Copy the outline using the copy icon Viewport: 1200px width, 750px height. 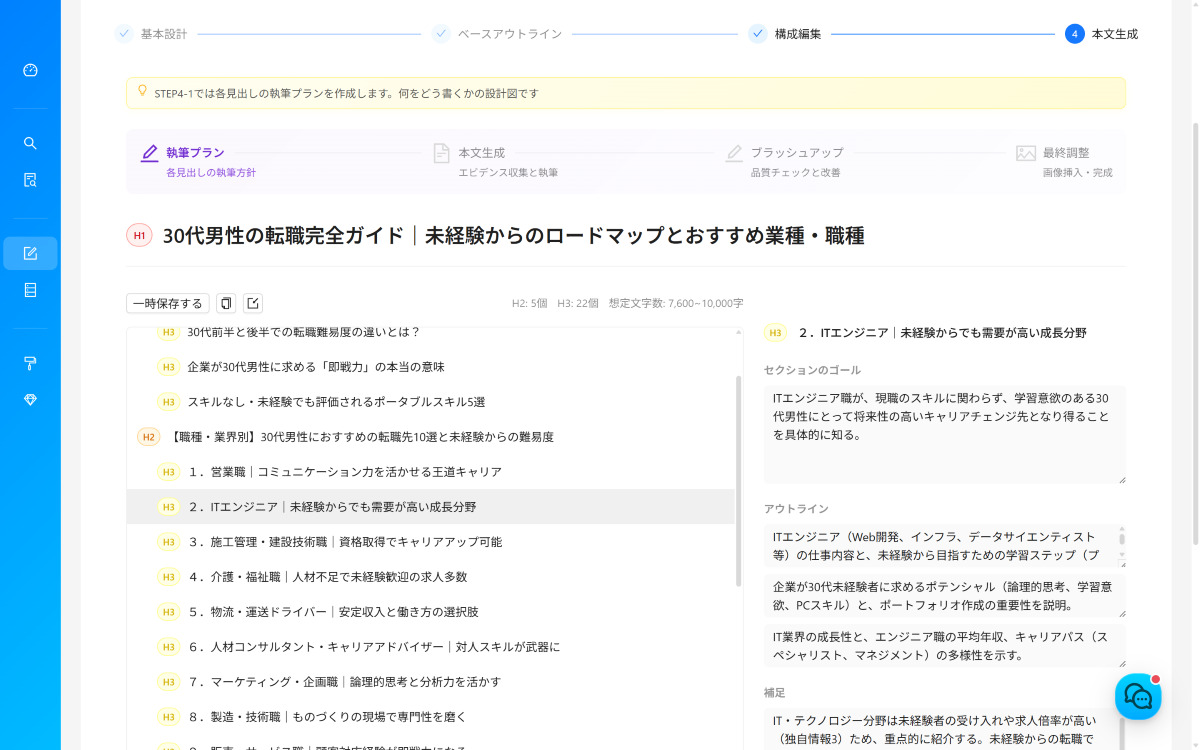tap(225, 302)
